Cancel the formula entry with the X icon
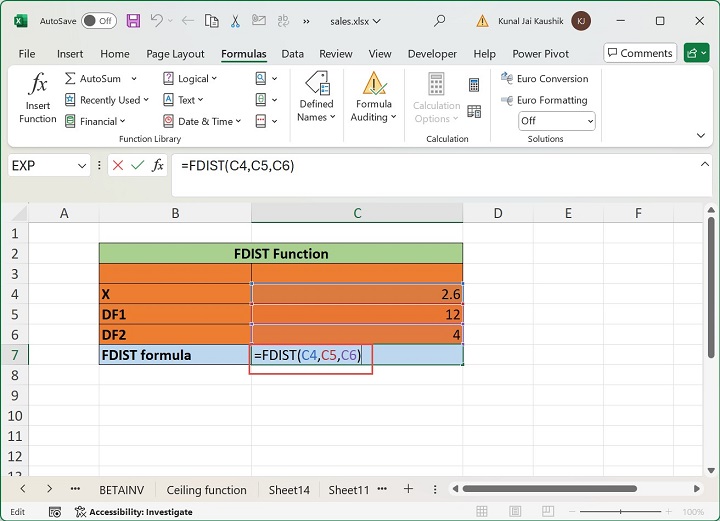Screen dimensions: 720x521 (x=119, y=165)
